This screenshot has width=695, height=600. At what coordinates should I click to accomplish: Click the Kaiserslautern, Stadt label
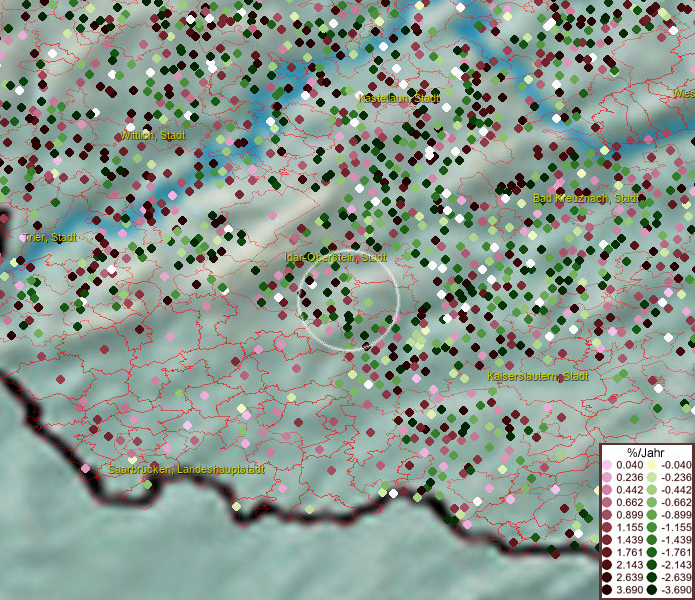click(x=538, y=376)
